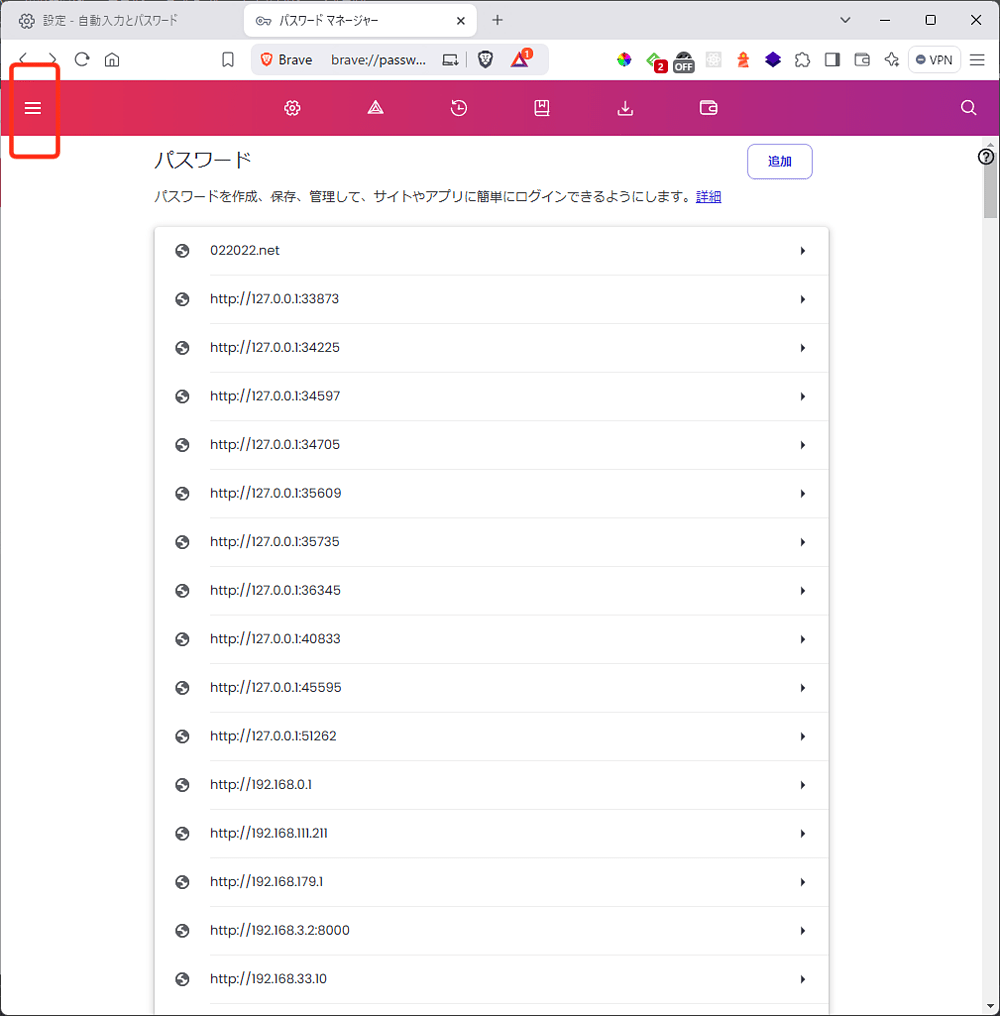Image resolution: width=1000 pixels, height=1016 pixels.
Task: Open Settings via the gear icon in header
Action: [x=292, y=108]
